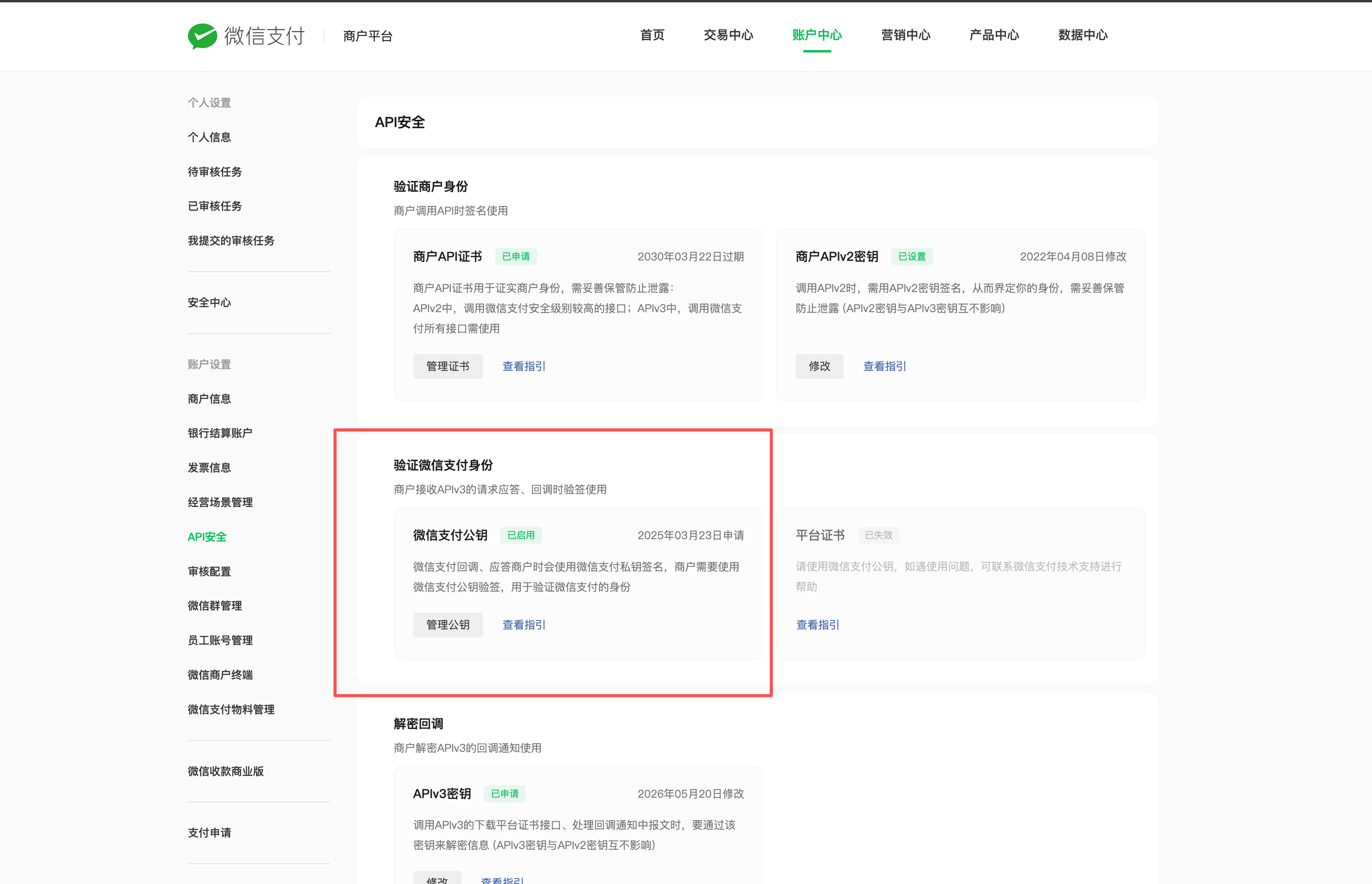Open 营销中心 from the top menu
The width and height of the screenshot is (1372, 884).
pyautogui.click(x=906, y=35)
